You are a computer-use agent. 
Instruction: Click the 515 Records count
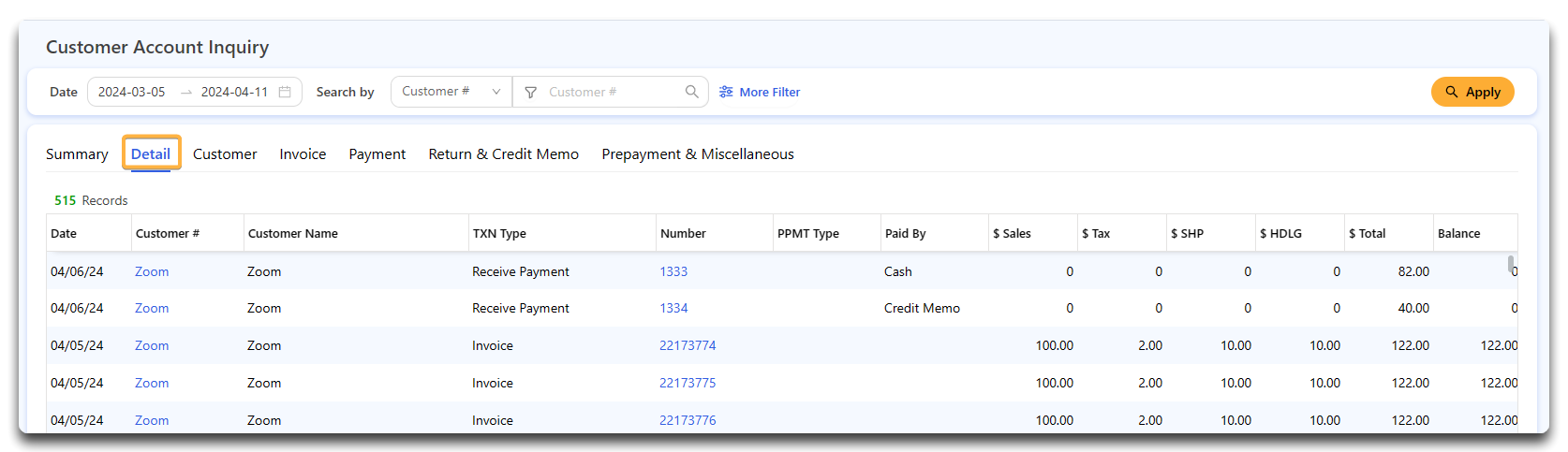coord(91,200)
